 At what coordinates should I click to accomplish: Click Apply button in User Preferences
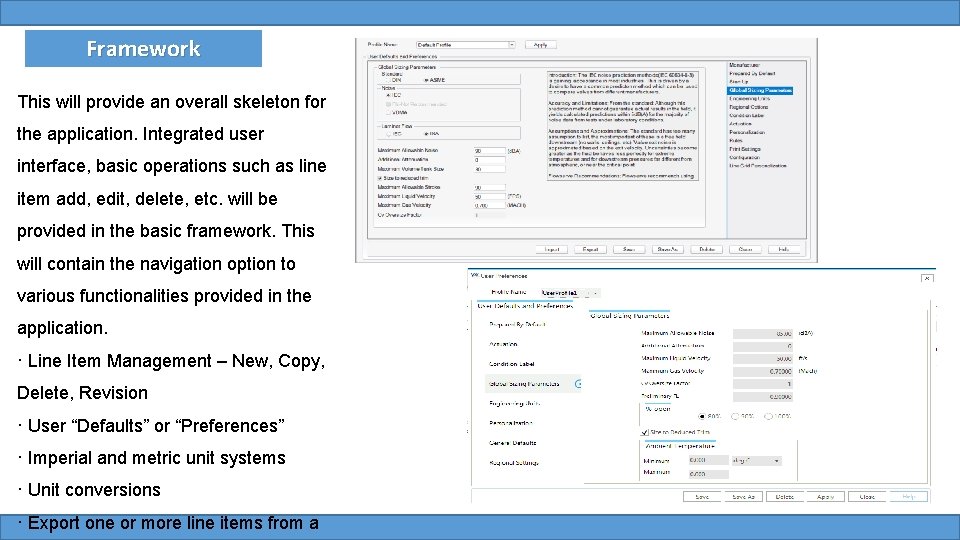[x=825, y=497]
